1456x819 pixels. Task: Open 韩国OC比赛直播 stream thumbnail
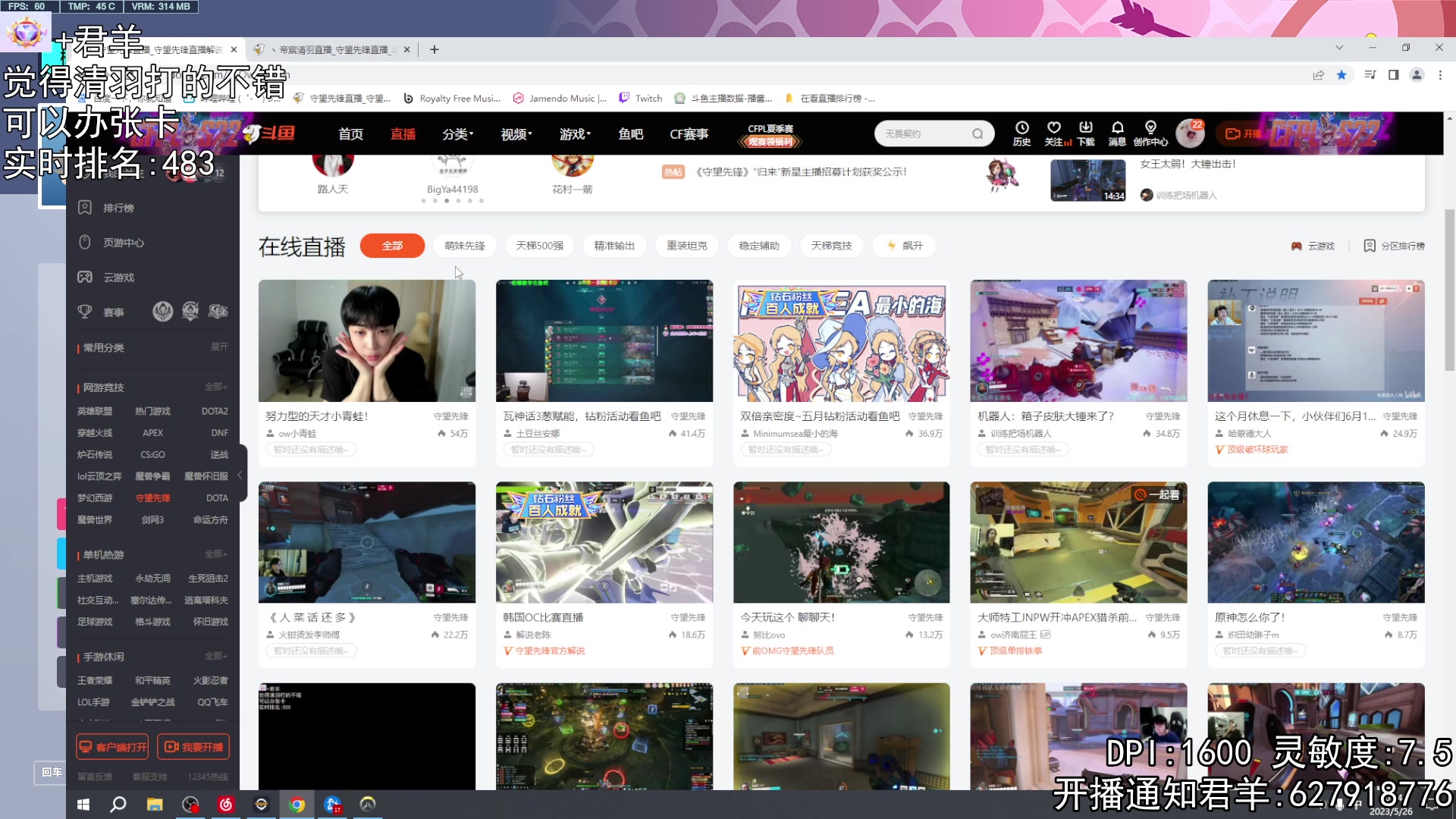[604, 542]
